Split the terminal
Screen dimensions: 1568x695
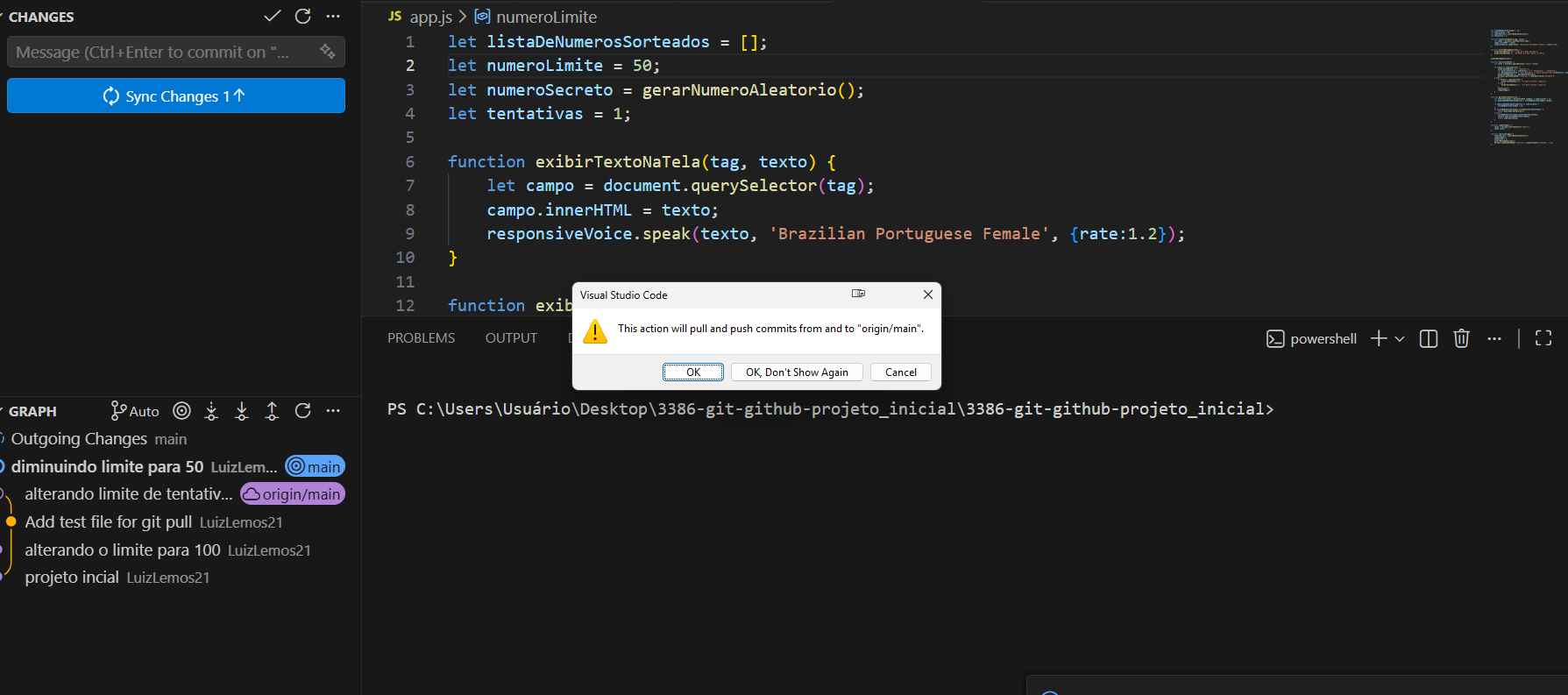point(1429,338)
